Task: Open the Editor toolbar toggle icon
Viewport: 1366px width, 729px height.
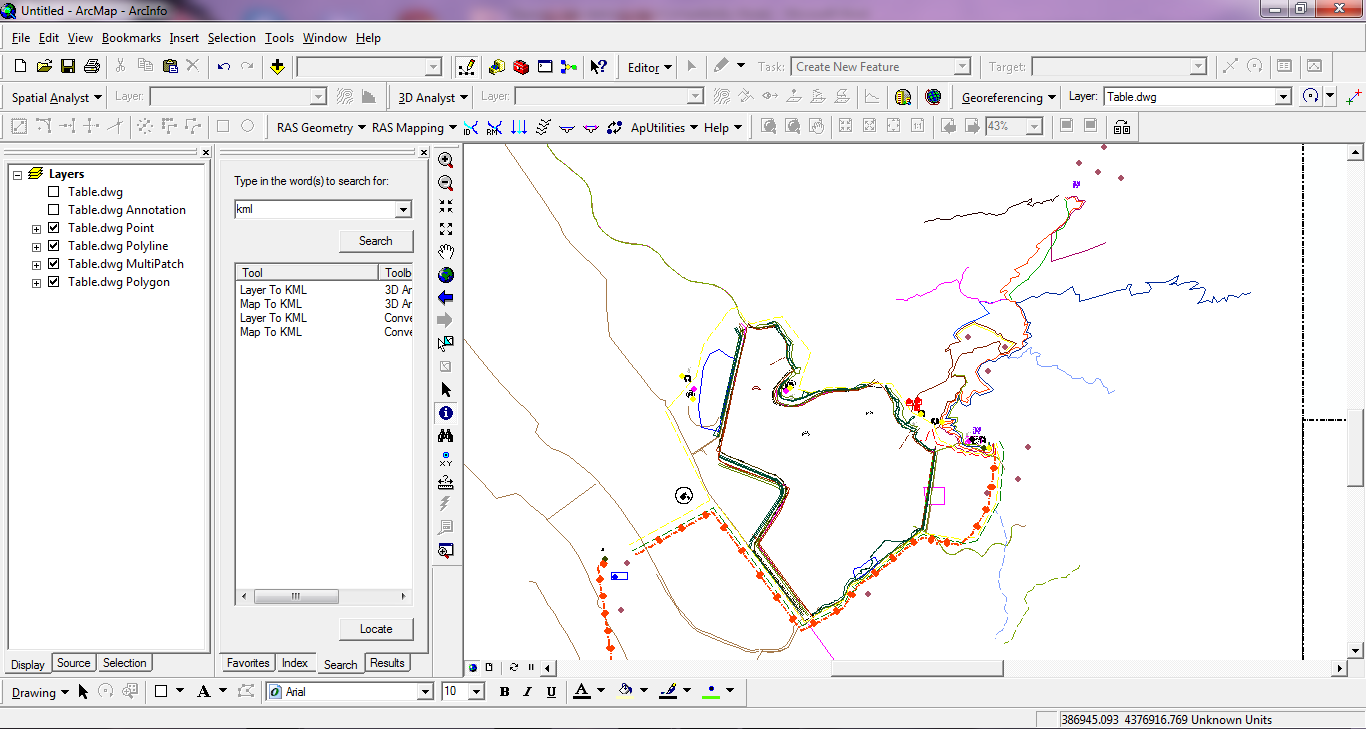Action: 466,67
